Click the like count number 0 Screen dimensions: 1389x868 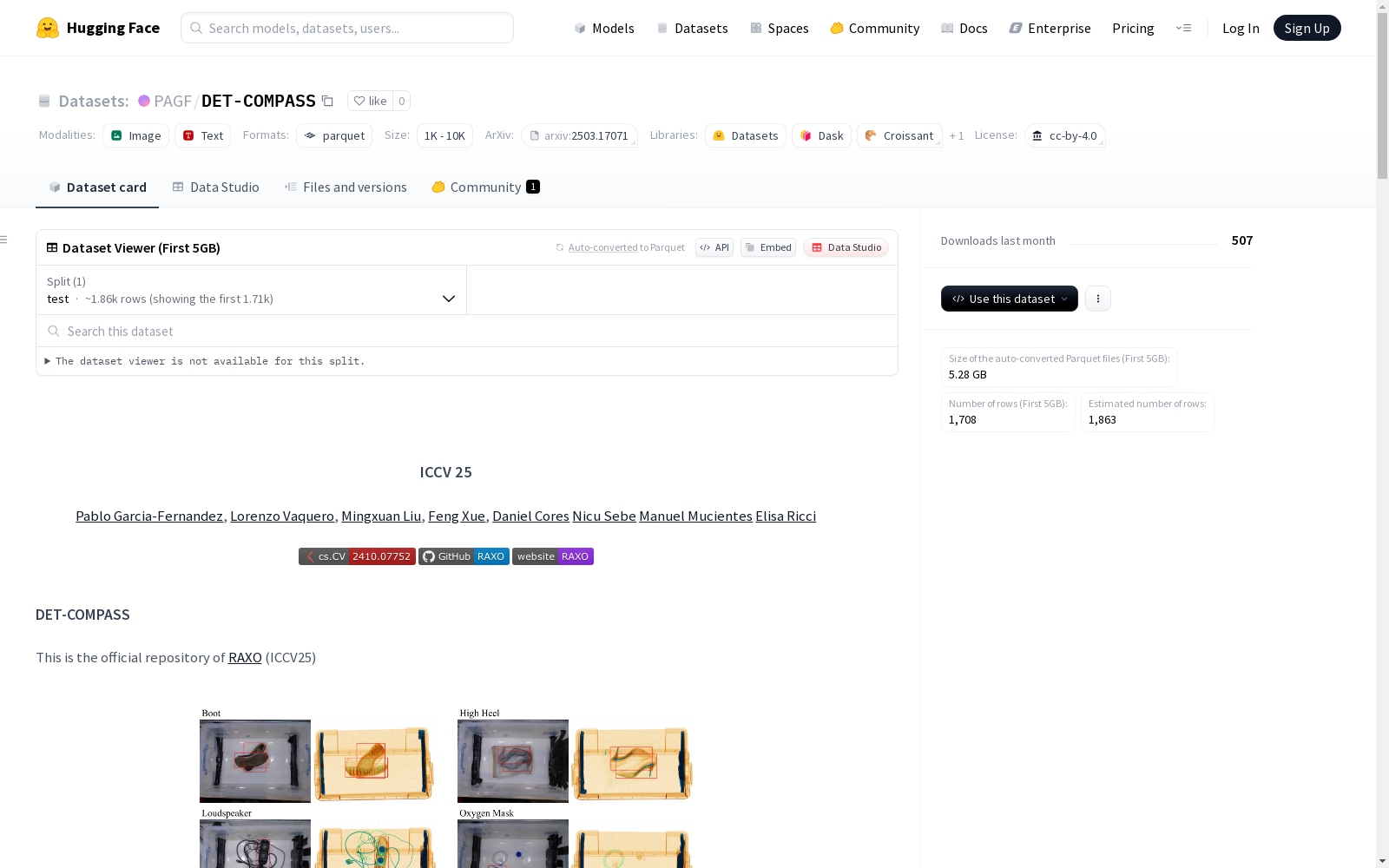coord(401,101)
